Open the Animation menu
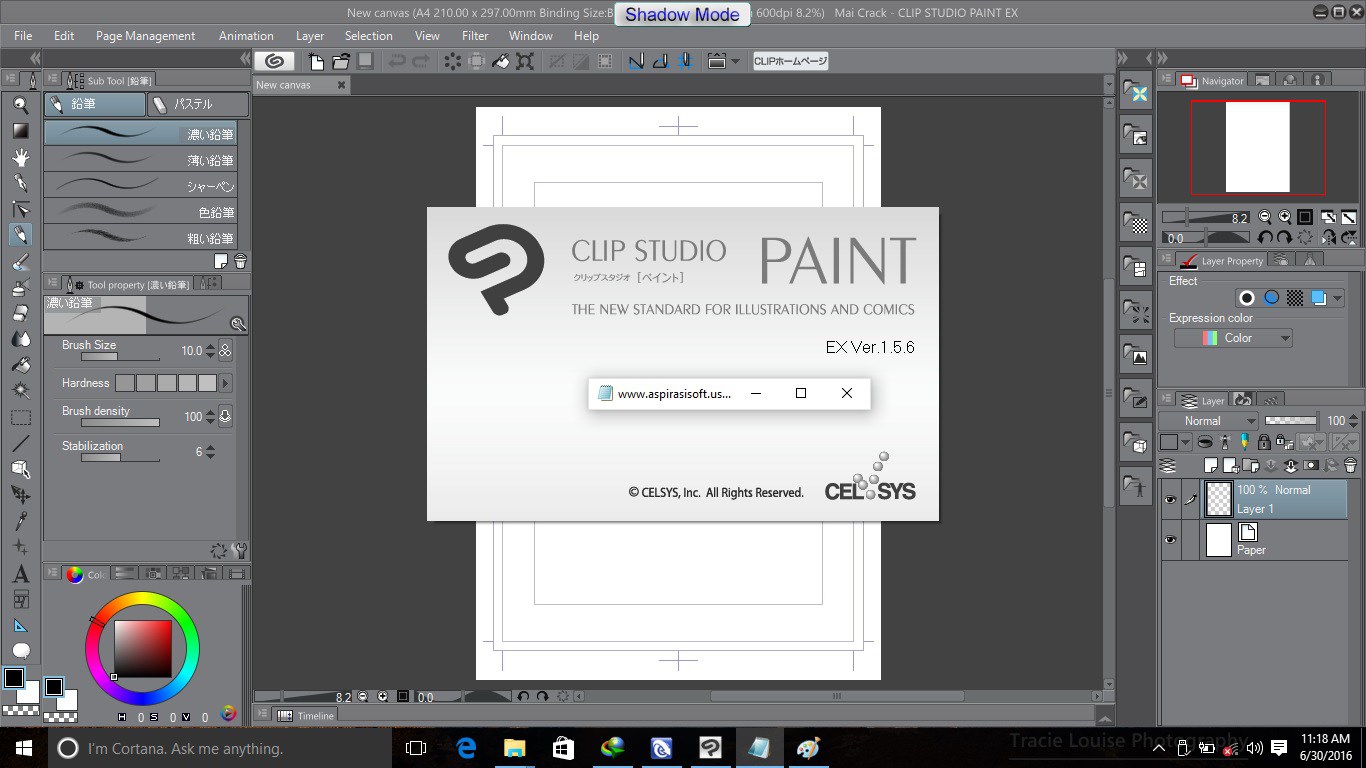 (x=246, y=35)
